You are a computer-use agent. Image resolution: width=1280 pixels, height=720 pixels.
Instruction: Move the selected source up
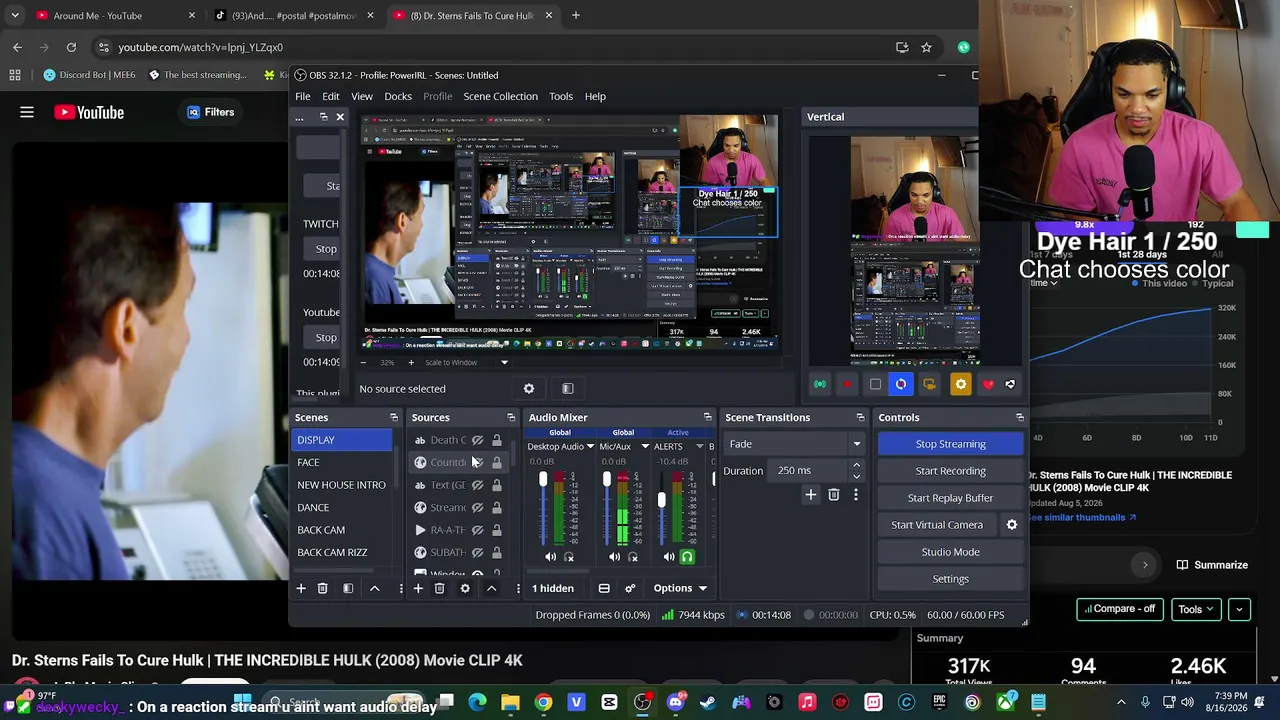point(491,588)
